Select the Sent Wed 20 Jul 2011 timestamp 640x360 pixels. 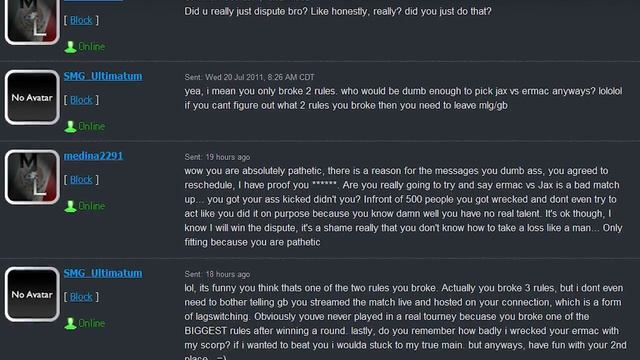(x=249, y=77)
